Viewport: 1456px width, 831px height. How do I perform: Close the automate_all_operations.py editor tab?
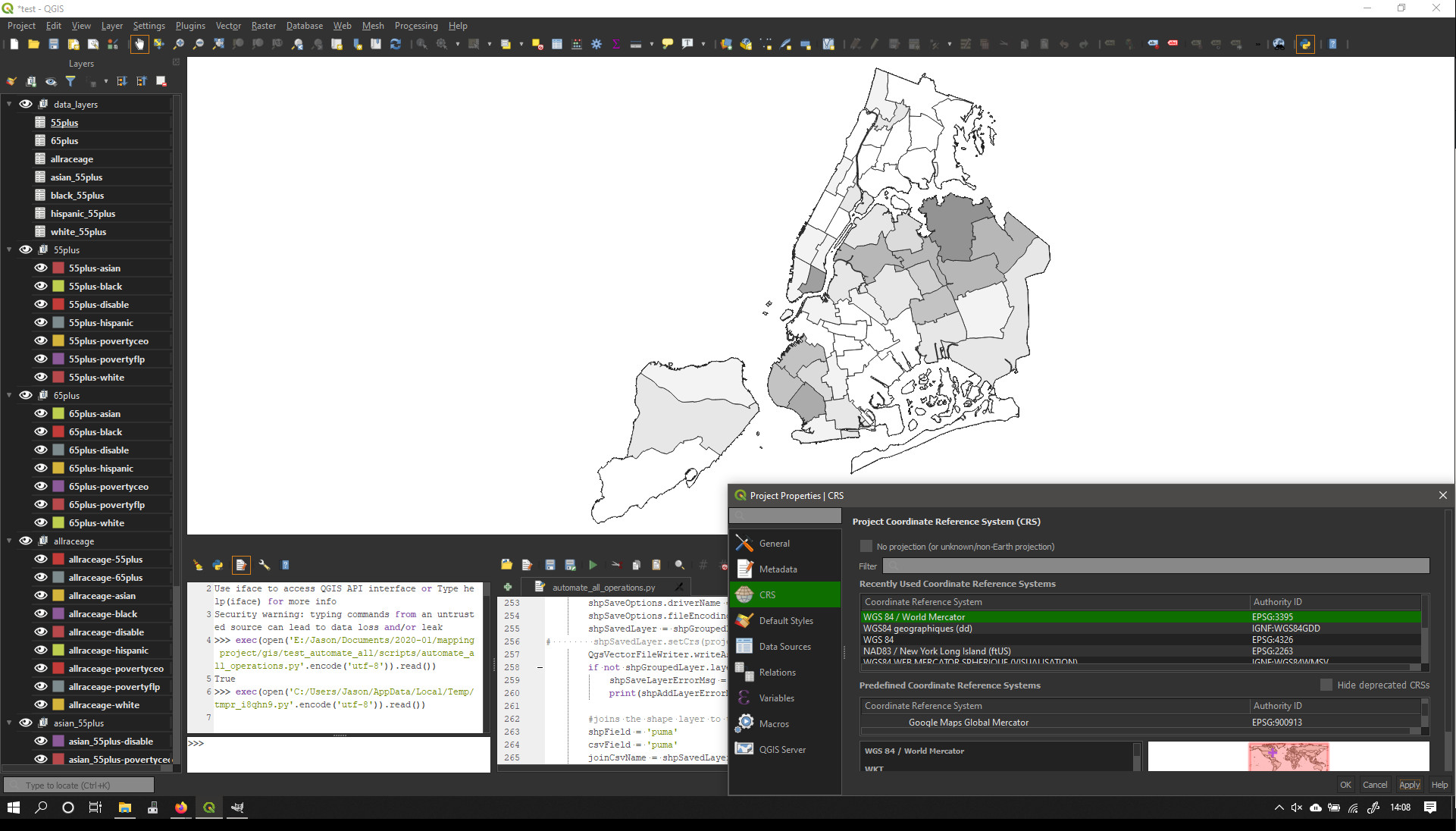679,587
